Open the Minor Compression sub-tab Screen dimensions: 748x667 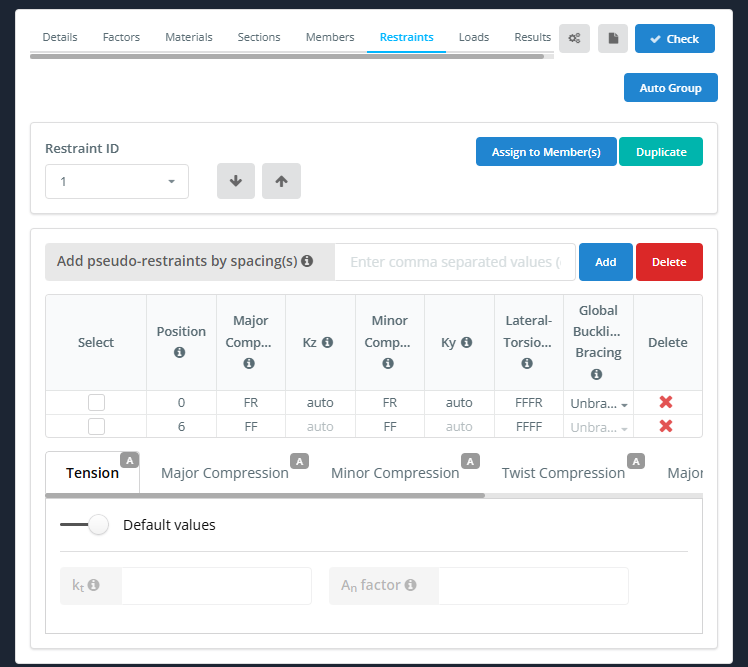click(395, 473)
